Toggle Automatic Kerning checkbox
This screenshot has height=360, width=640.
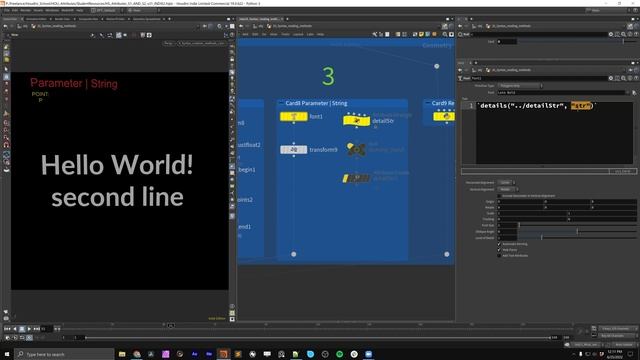[499, 244]
